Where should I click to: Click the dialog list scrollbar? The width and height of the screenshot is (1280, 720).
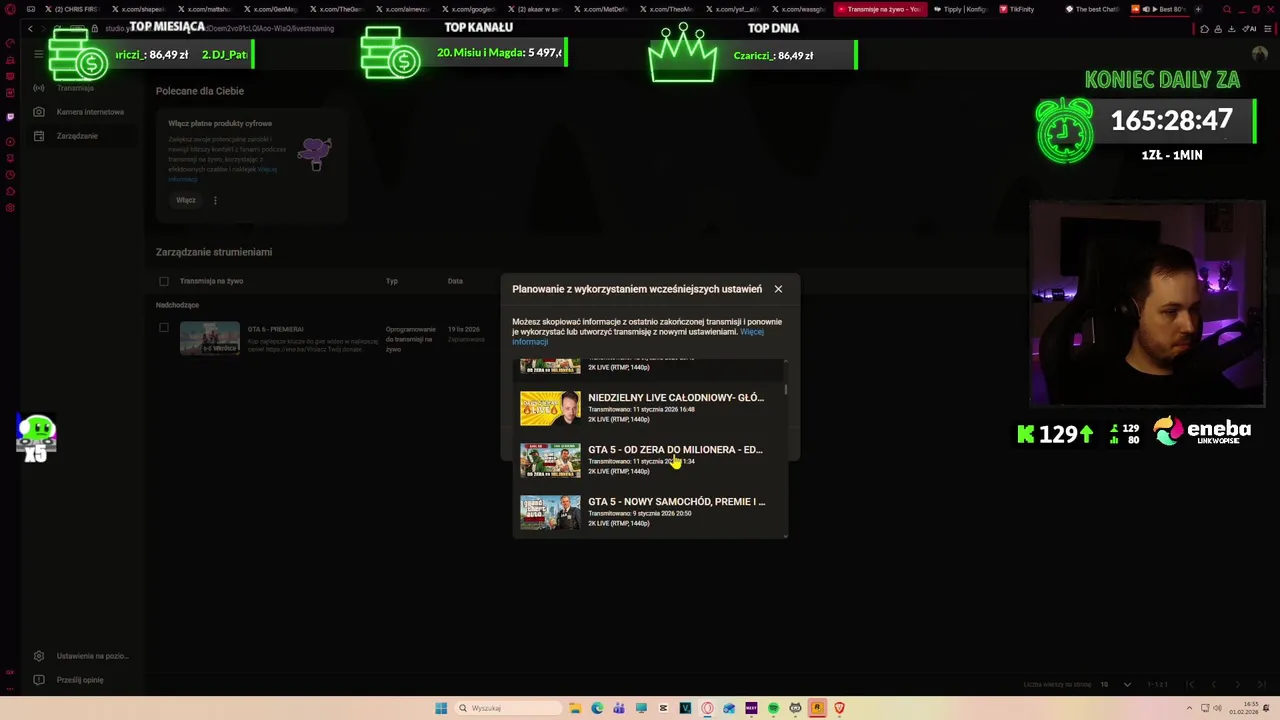pos(786,390)
